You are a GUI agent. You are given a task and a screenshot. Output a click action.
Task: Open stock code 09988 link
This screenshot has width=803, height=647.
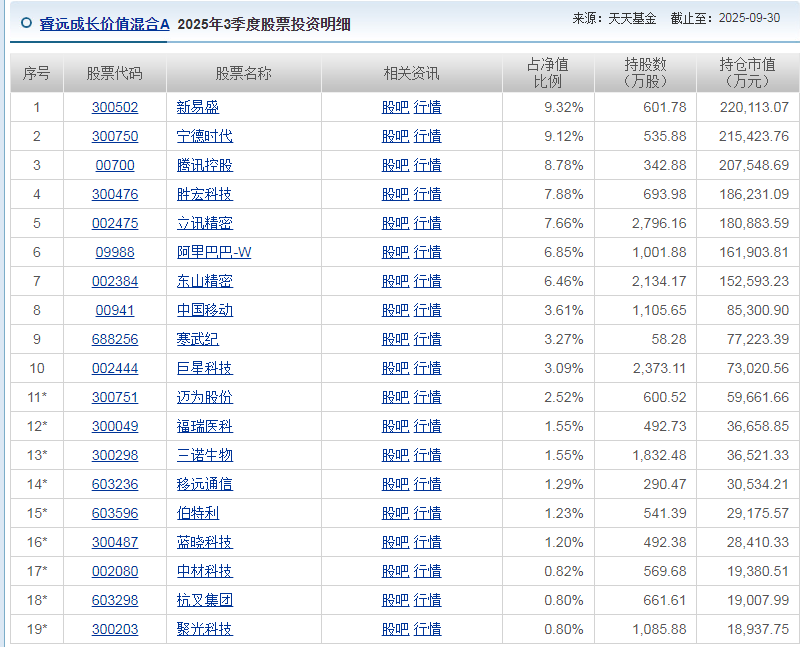[115, 252]
